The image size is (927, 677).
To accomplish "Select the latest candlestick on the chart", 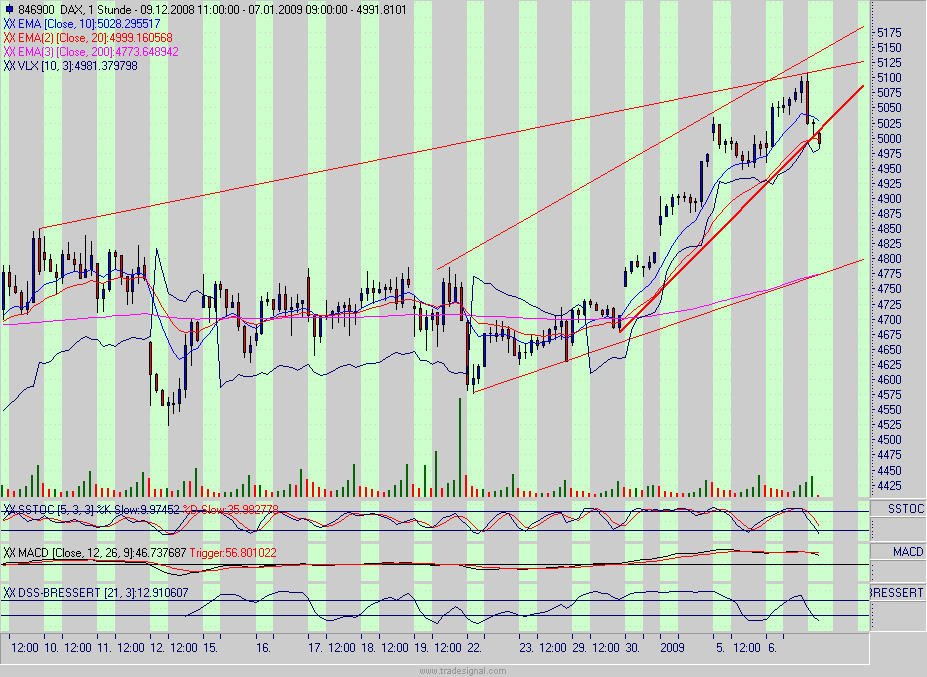I will pos(820,140).
